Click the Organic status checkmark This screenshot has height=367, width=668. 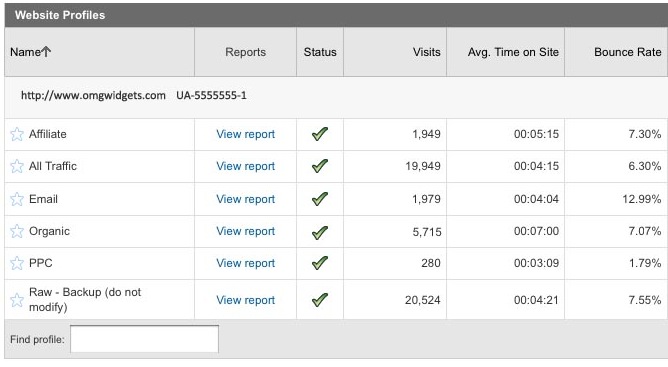[320, 232]
